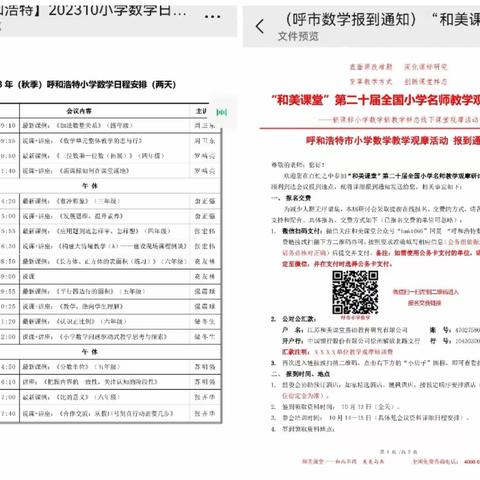Select the row 《合作交流：从数1号到在行动距要几步》
The width and height of the screenshot is (480, 480).
110,414
